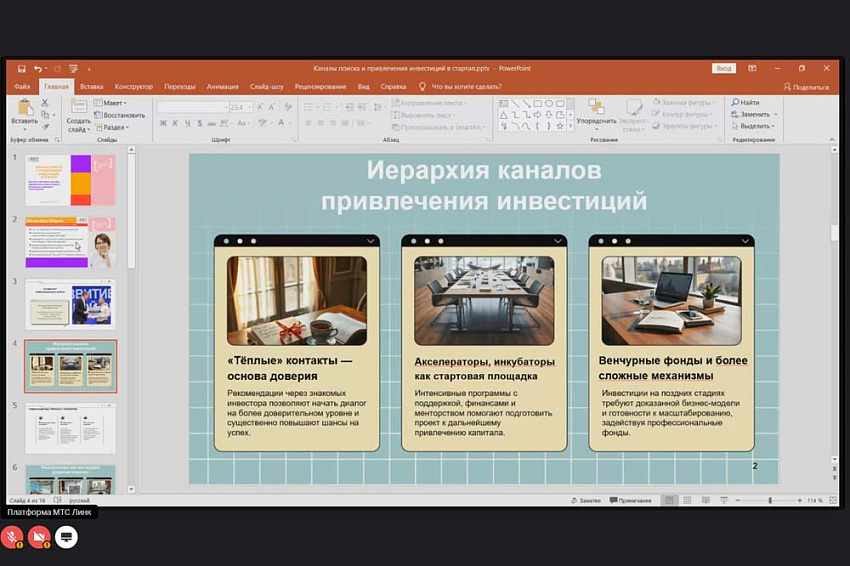Click the Поделиться share button
This screenshot has height=566, width=850.
pos(810,87)
